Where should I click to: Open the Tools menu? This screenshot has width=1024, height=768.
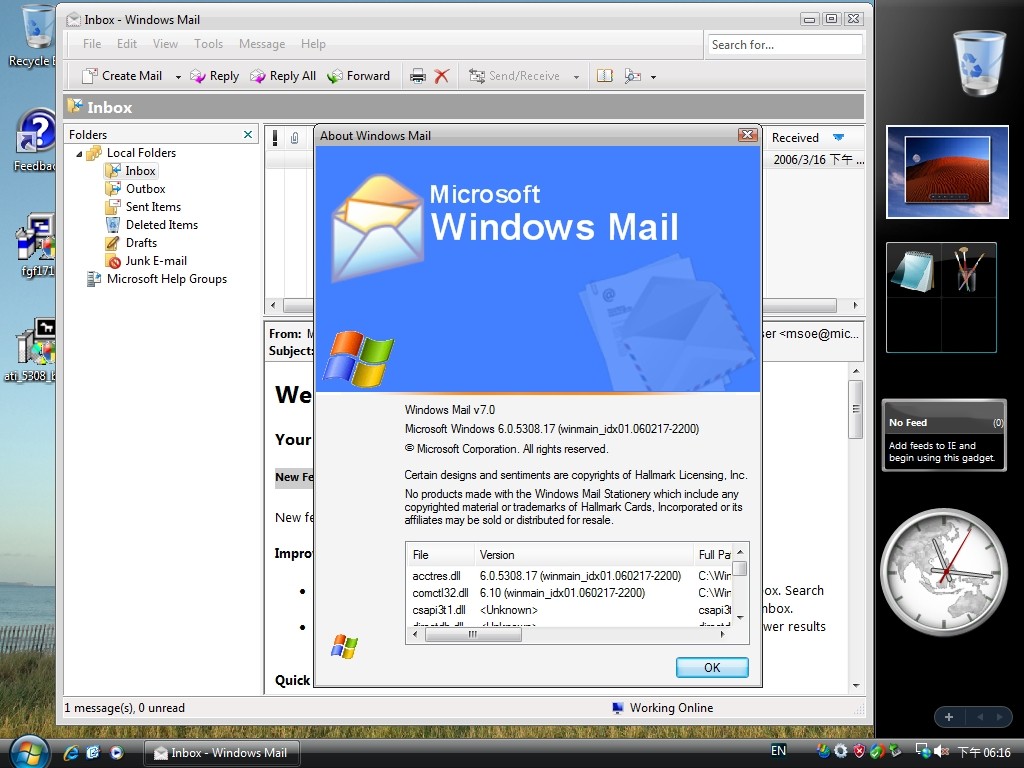point(208,44)
